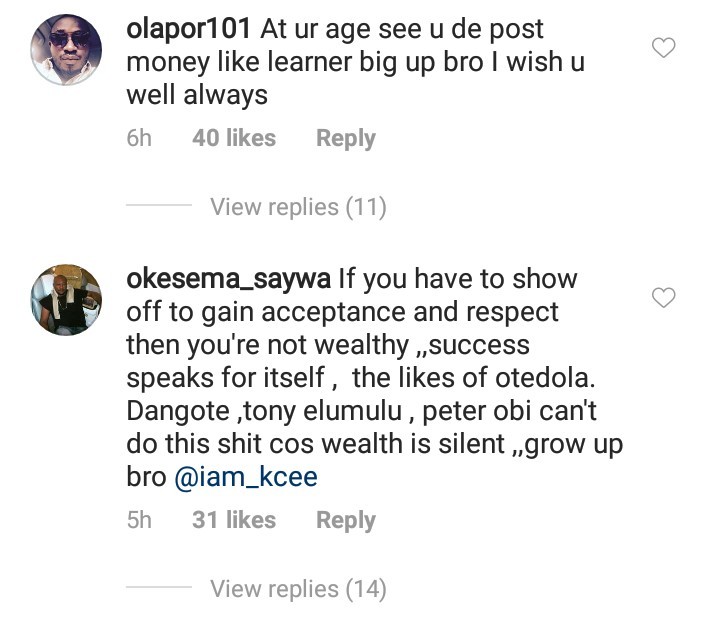This screenshot has width=720, height=638.
Task: Click the 5h timestamp
Action: click(139, 520)
